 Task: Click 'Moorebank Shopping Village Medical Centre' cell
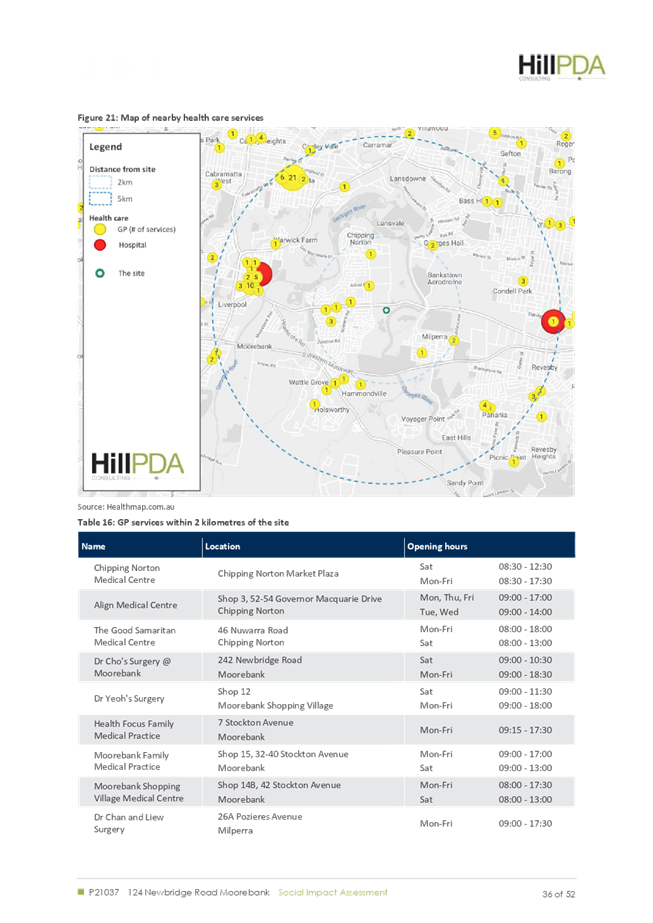pos(139,792)
